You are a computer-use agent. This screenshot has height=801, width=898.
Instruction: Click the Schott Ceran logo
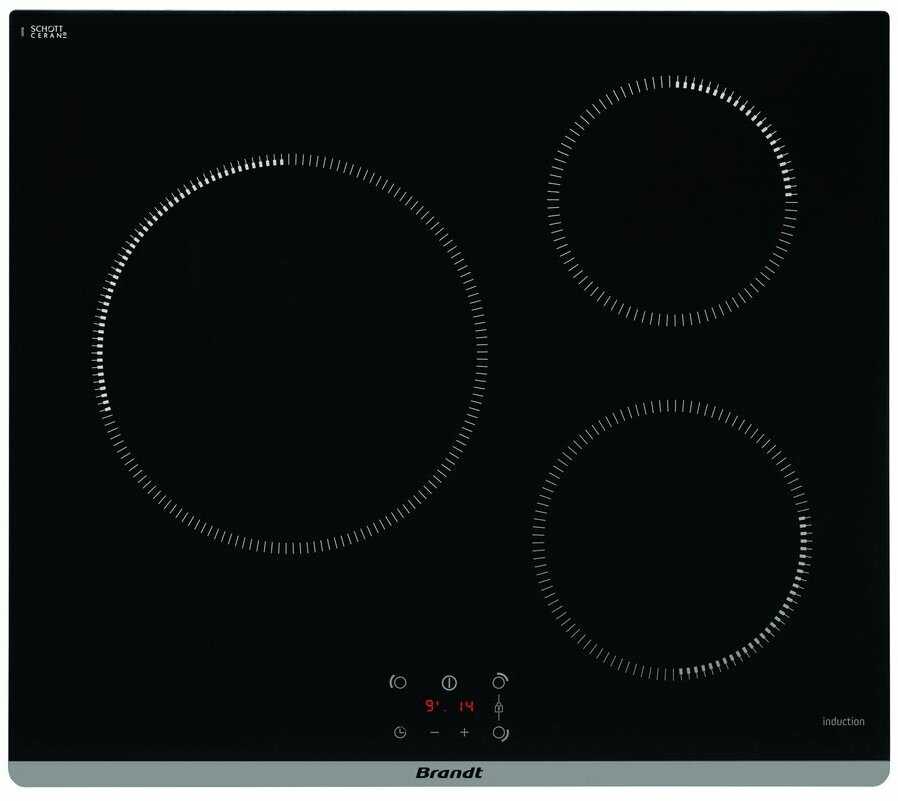(x=46, y=32)
